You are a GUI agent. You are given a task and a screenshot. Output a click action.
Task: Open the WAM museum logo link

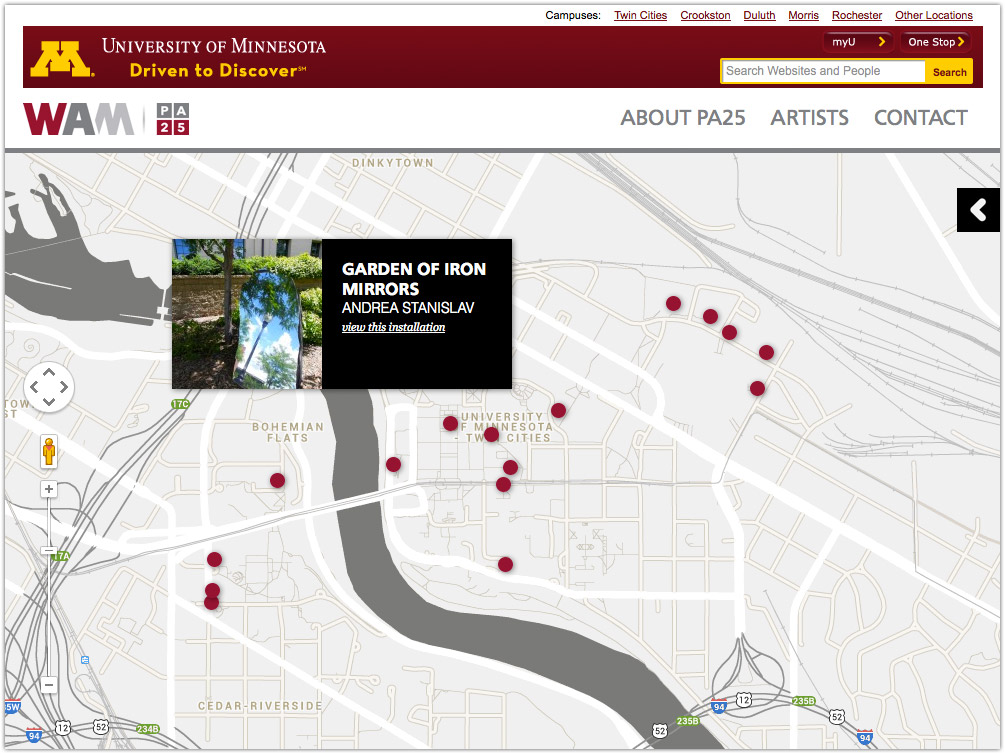(x=79, y=119)
